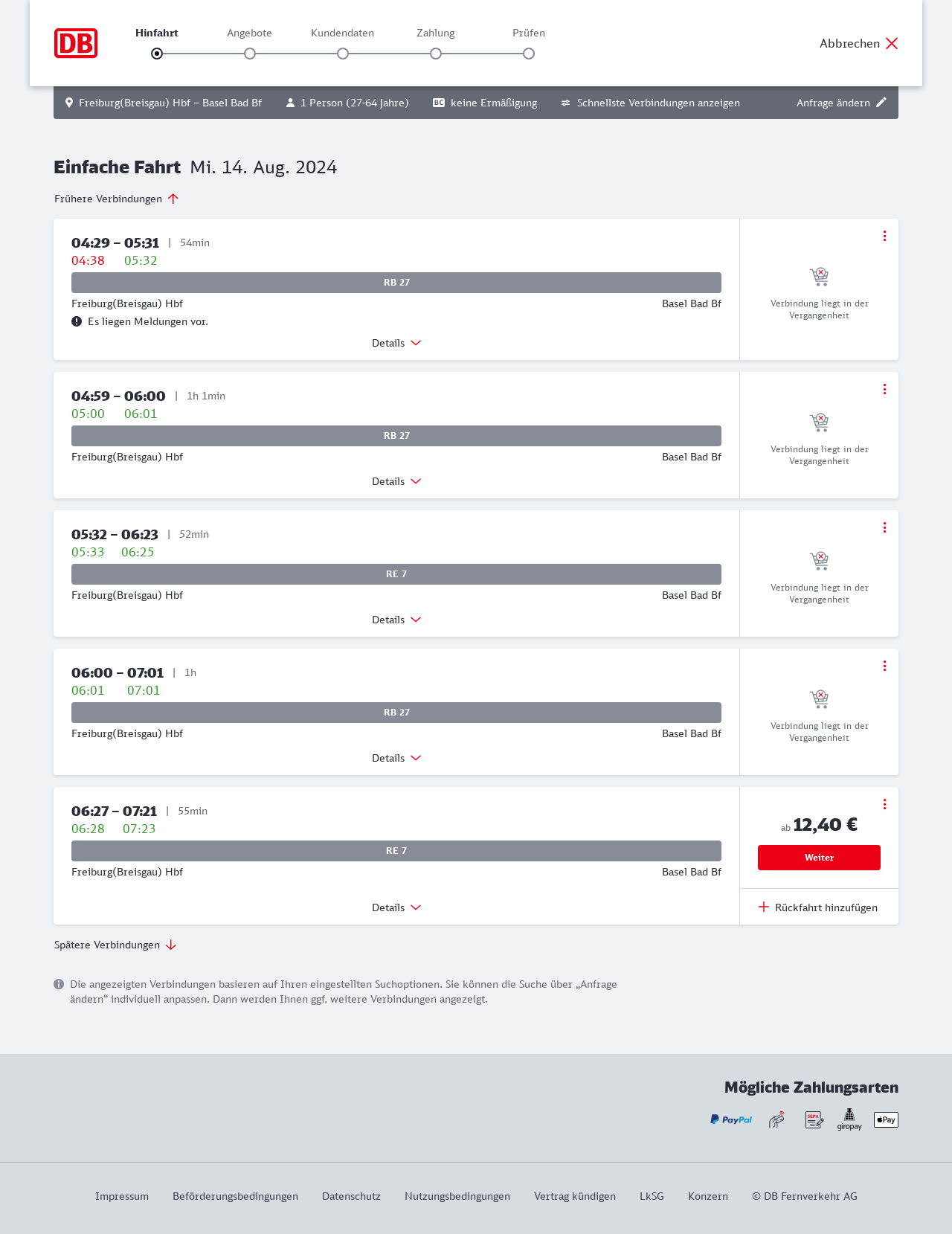Click the Apple Pay icon
Screen dimensions: 952x1234
[886, 1119]
